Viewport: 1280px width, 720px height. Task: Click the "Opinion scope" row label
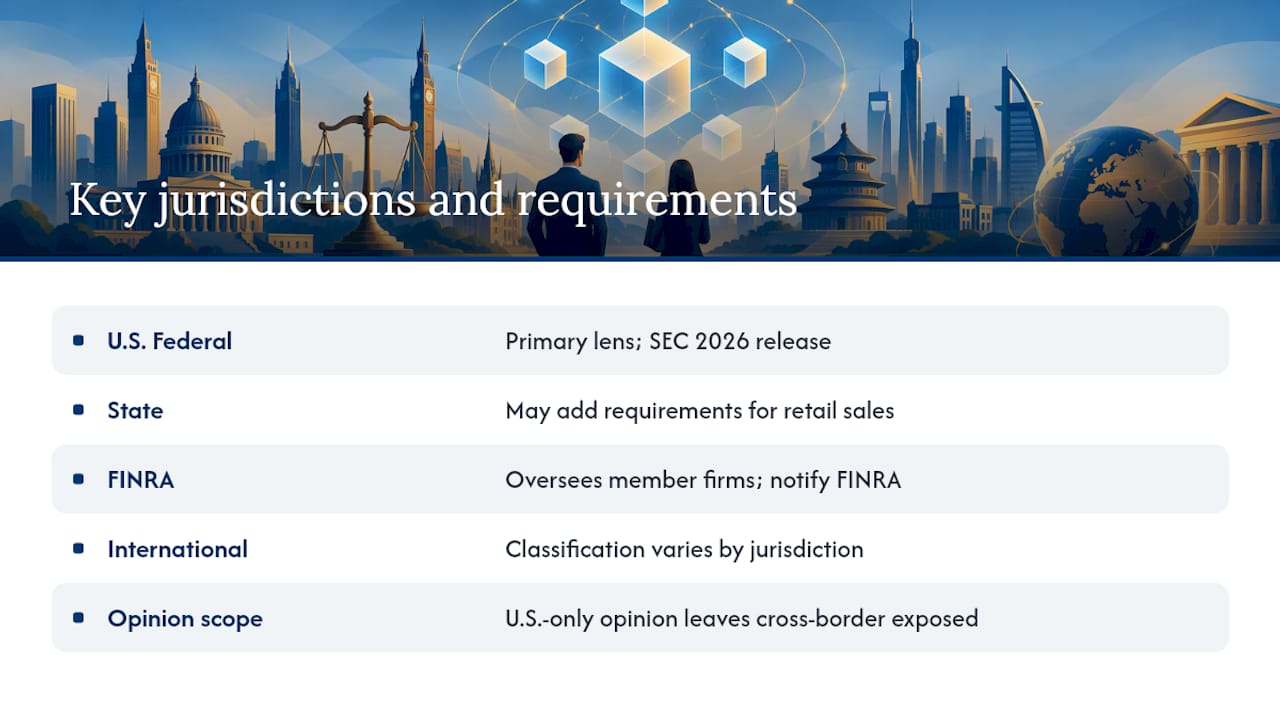coord(185,619)
